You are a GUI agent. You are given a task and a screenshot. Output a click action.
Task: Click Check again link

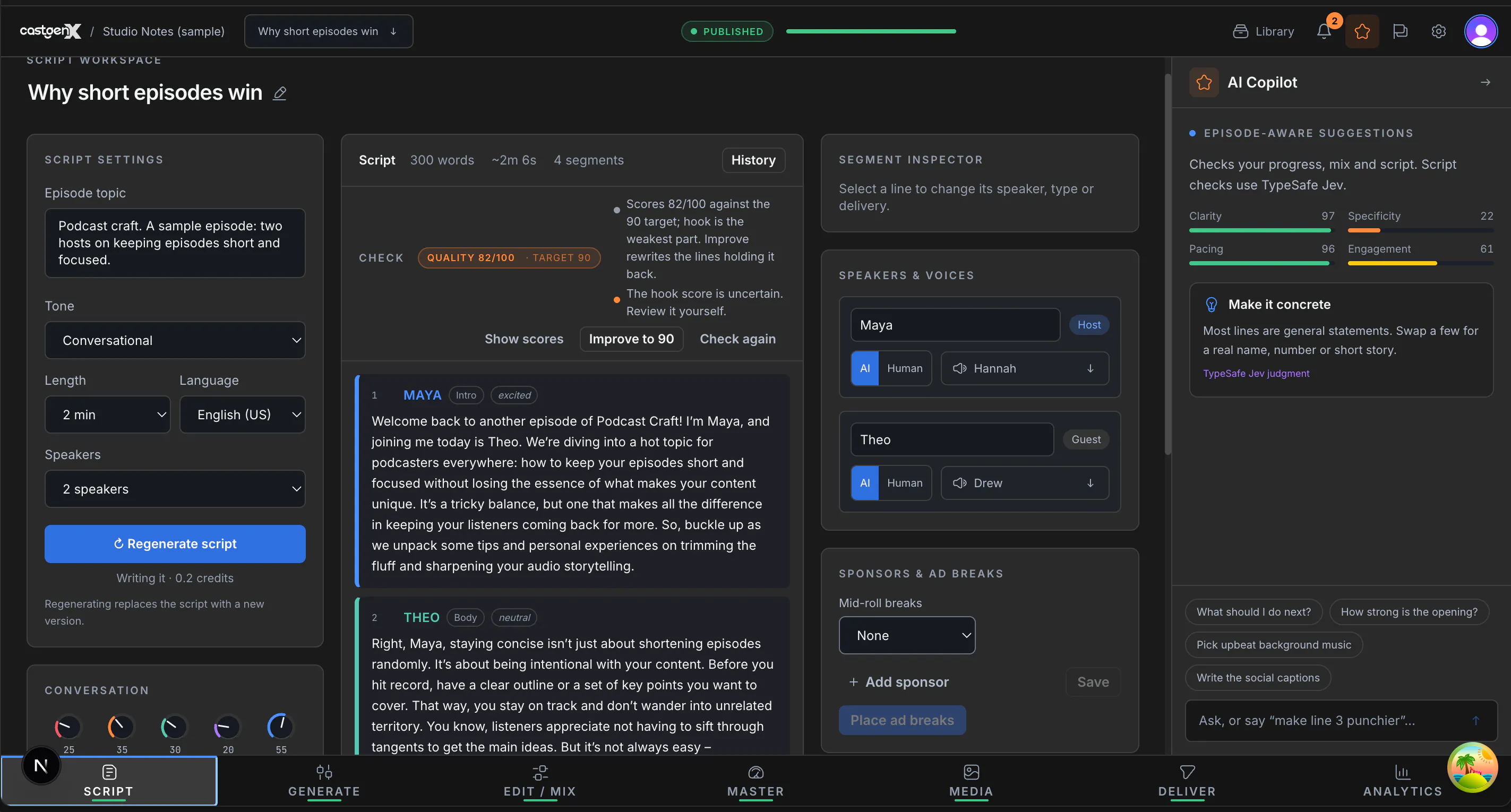[x=737, y=339]
